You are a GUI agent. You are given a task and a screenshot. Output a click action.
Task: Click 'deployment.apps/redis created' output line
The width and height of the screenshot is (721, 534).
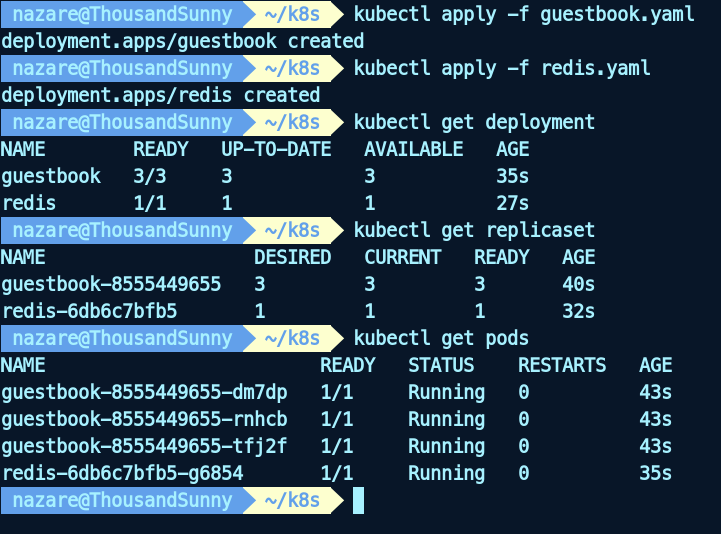click(x=161, y=95)
